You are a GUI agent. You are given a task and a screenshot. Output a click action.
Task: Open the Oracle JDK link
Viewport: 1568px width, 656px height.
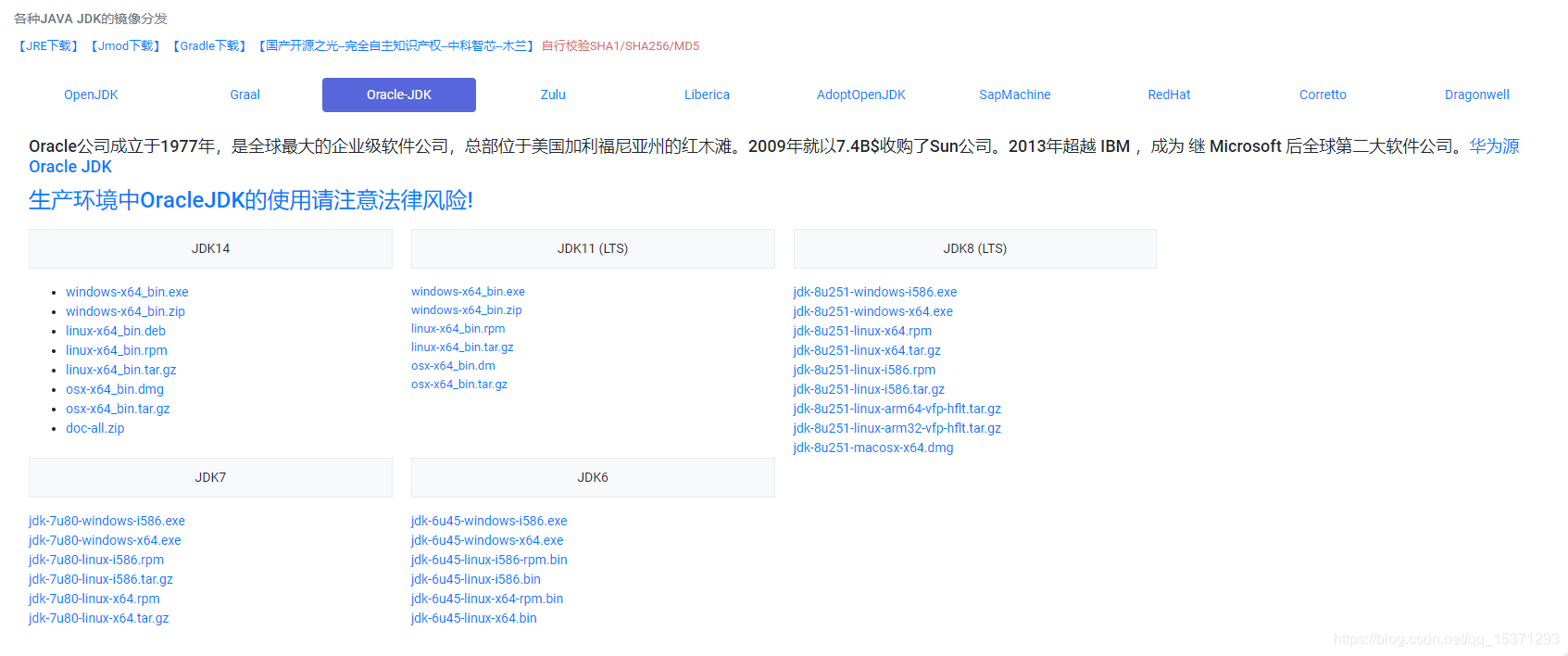70,167
